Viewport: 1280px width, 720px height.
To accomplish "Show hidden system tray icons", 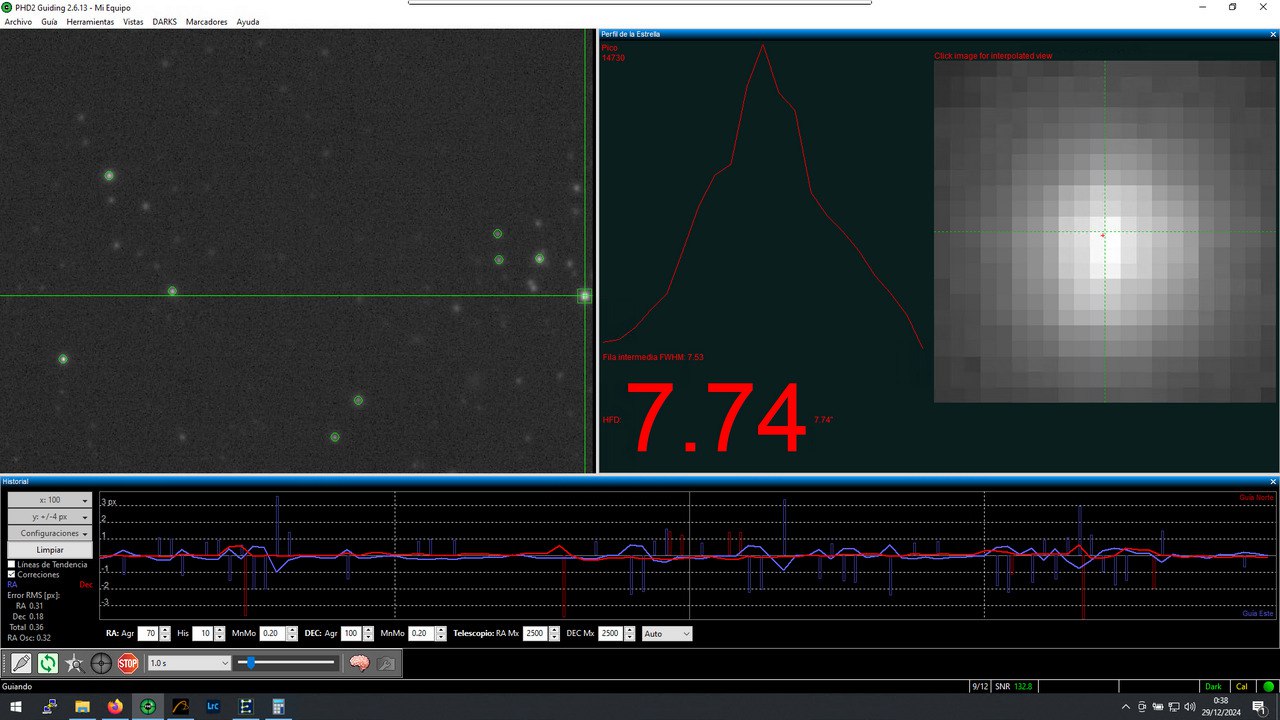I will (x=1126, y=707).
